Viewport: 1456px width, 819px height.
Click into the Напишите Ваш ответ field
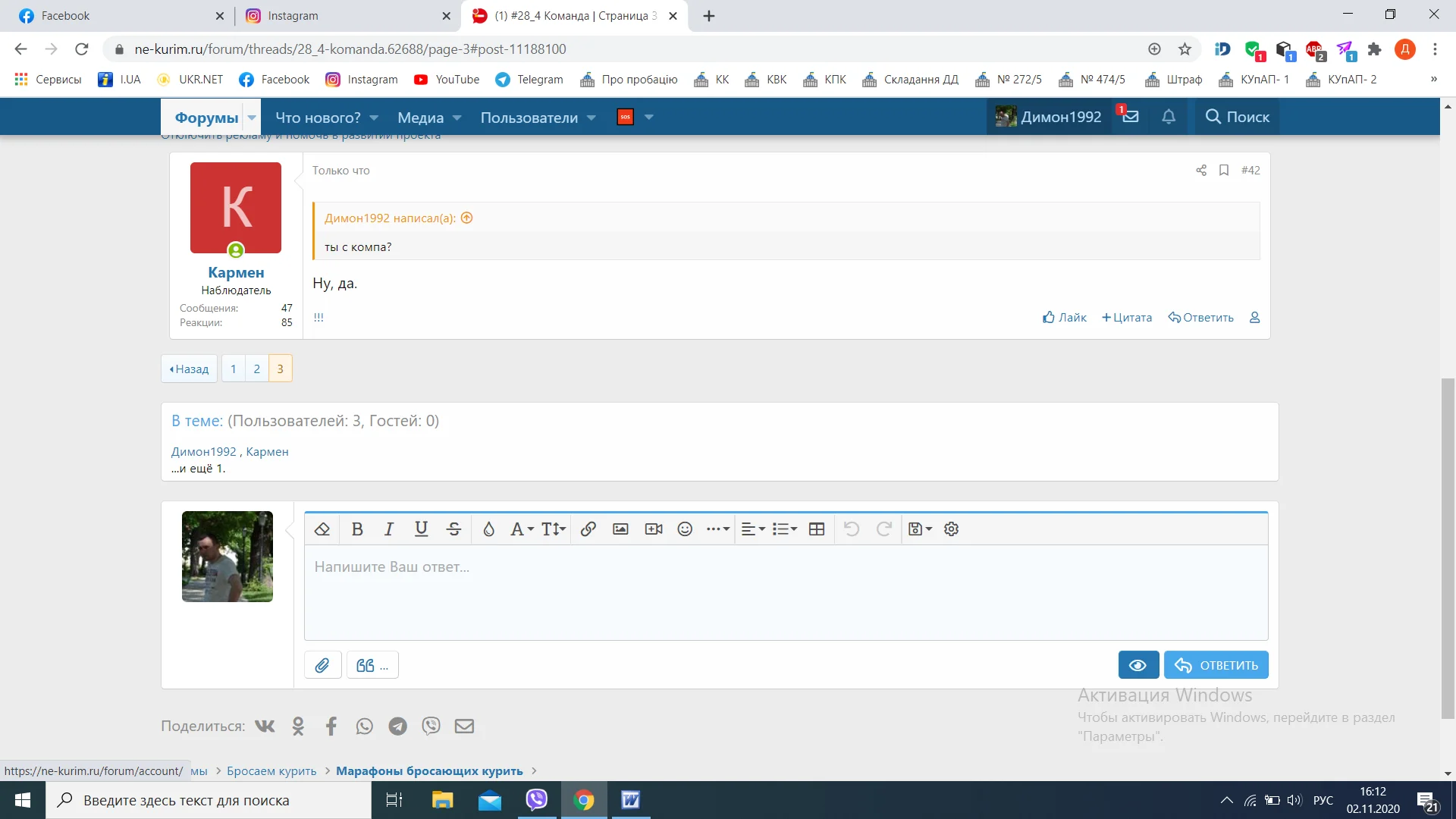[786, 591]
